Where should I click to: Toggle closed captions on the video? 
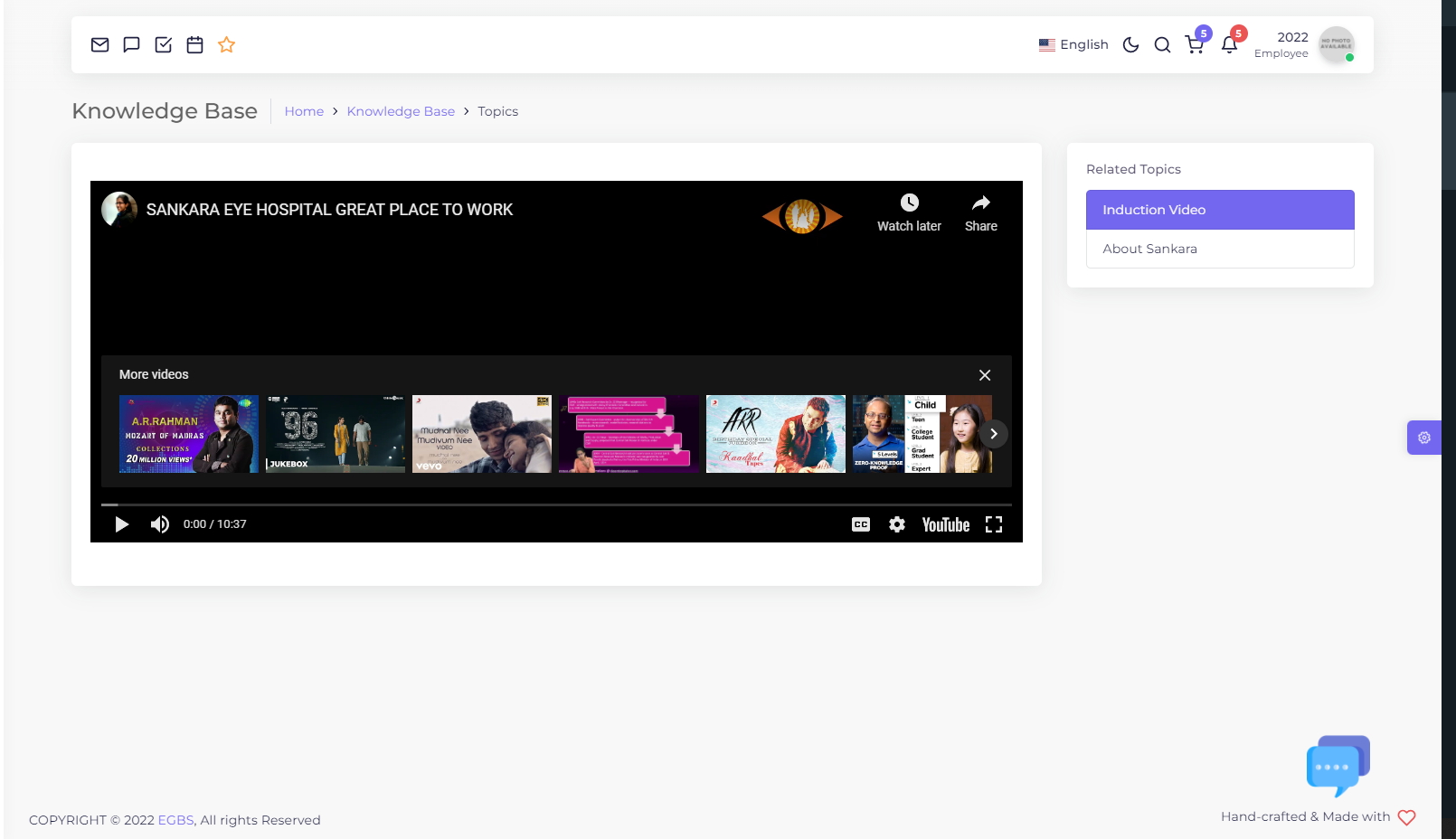tap(860, 524)
